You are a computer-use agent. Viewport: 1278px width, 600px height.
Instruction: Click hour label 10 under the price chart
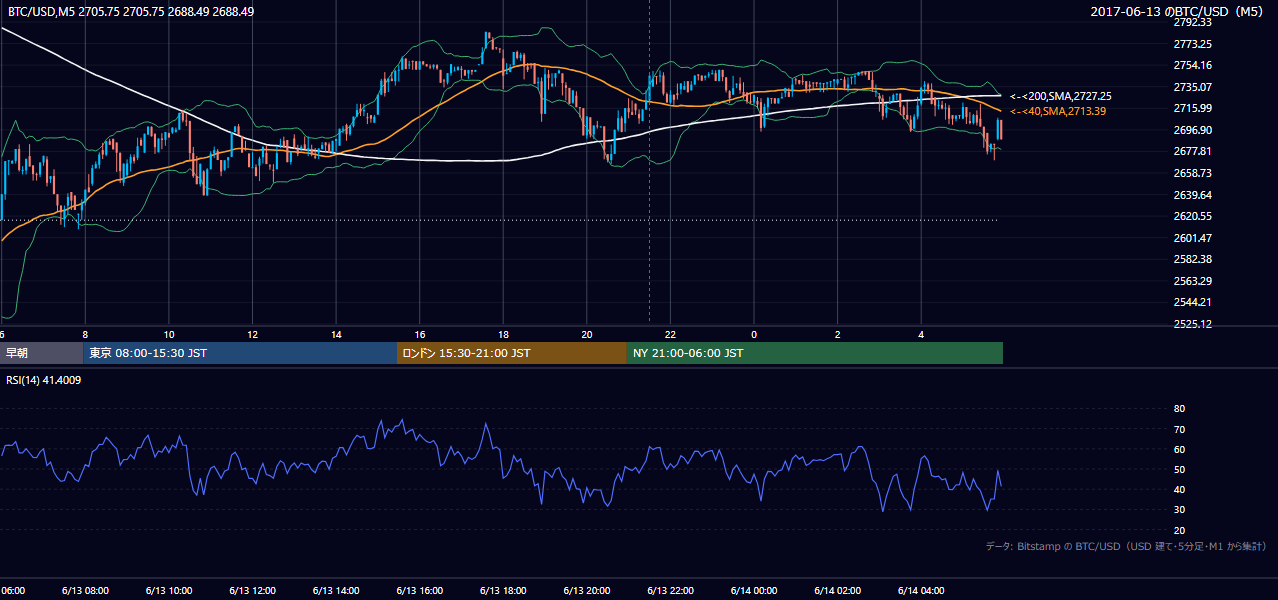click(x=169, y=334)
